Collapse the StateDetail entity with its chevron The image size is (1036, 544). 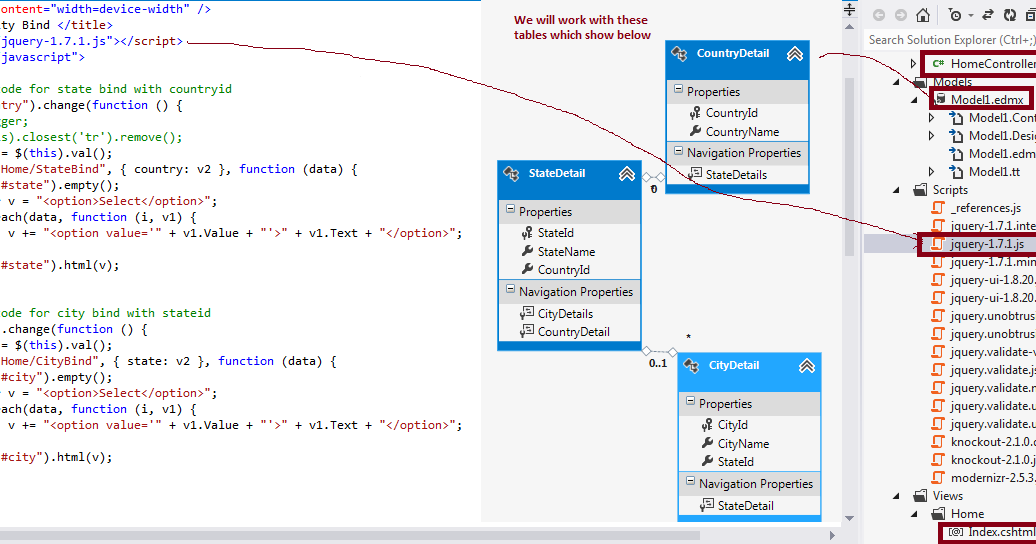(x=626, y=174)
